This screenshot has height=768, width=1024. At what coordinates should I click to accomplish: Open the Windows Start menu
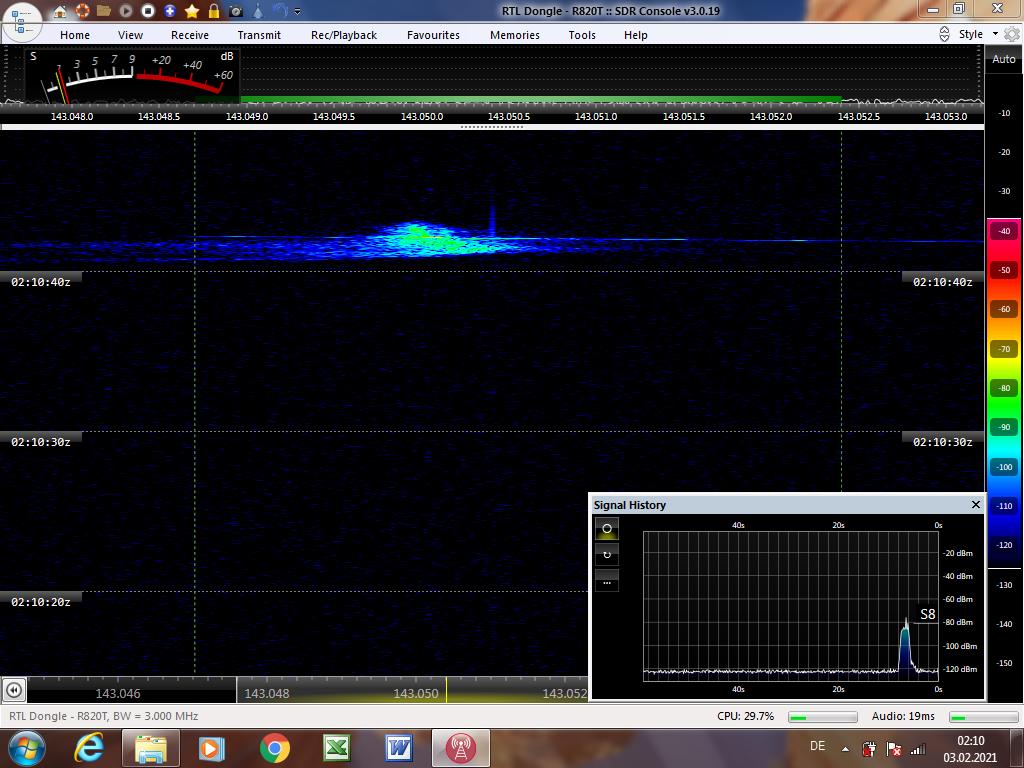(27, 748)
